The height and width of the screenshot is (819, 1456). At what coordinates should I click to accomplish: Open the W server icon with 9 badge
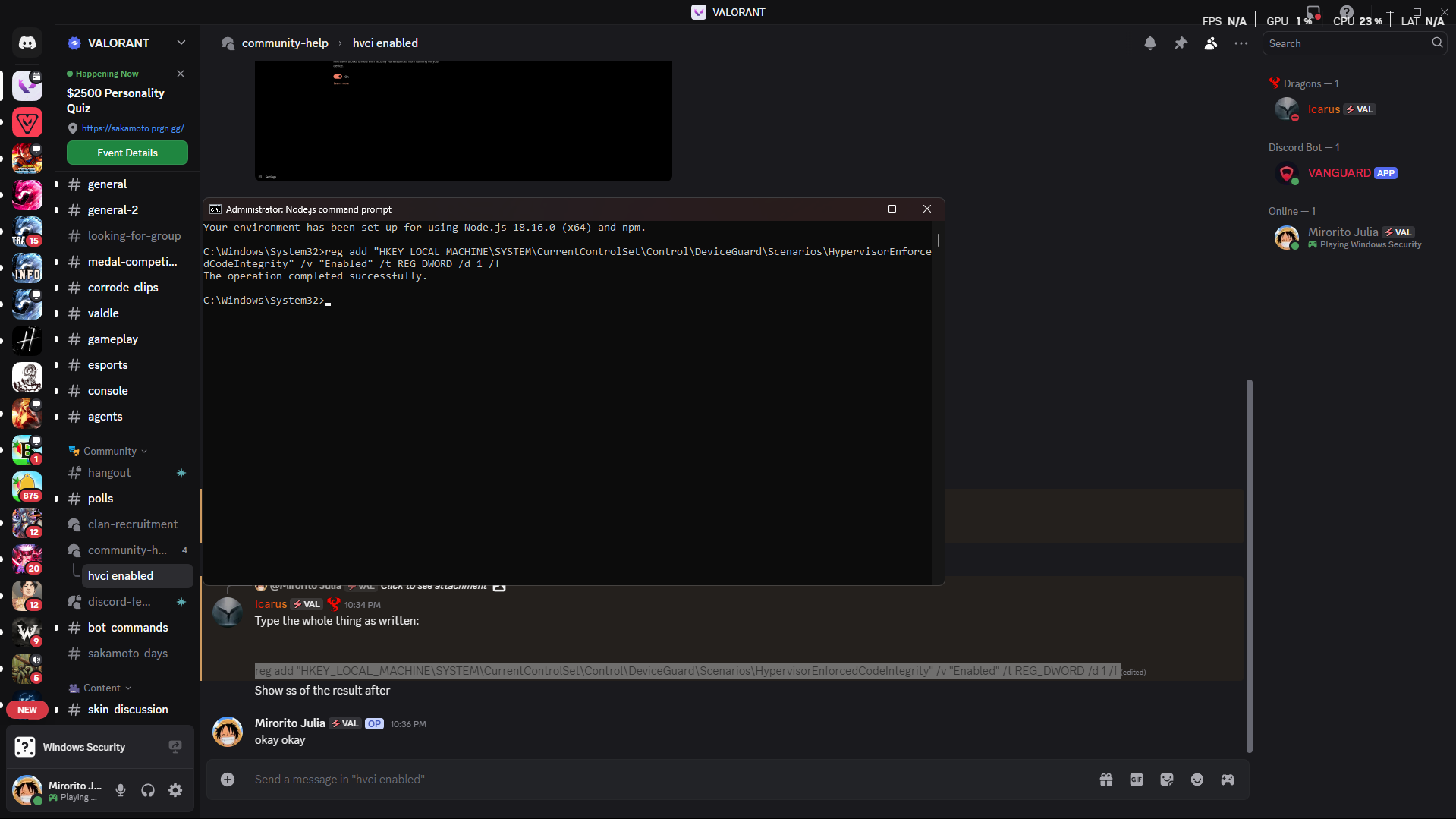27,632
